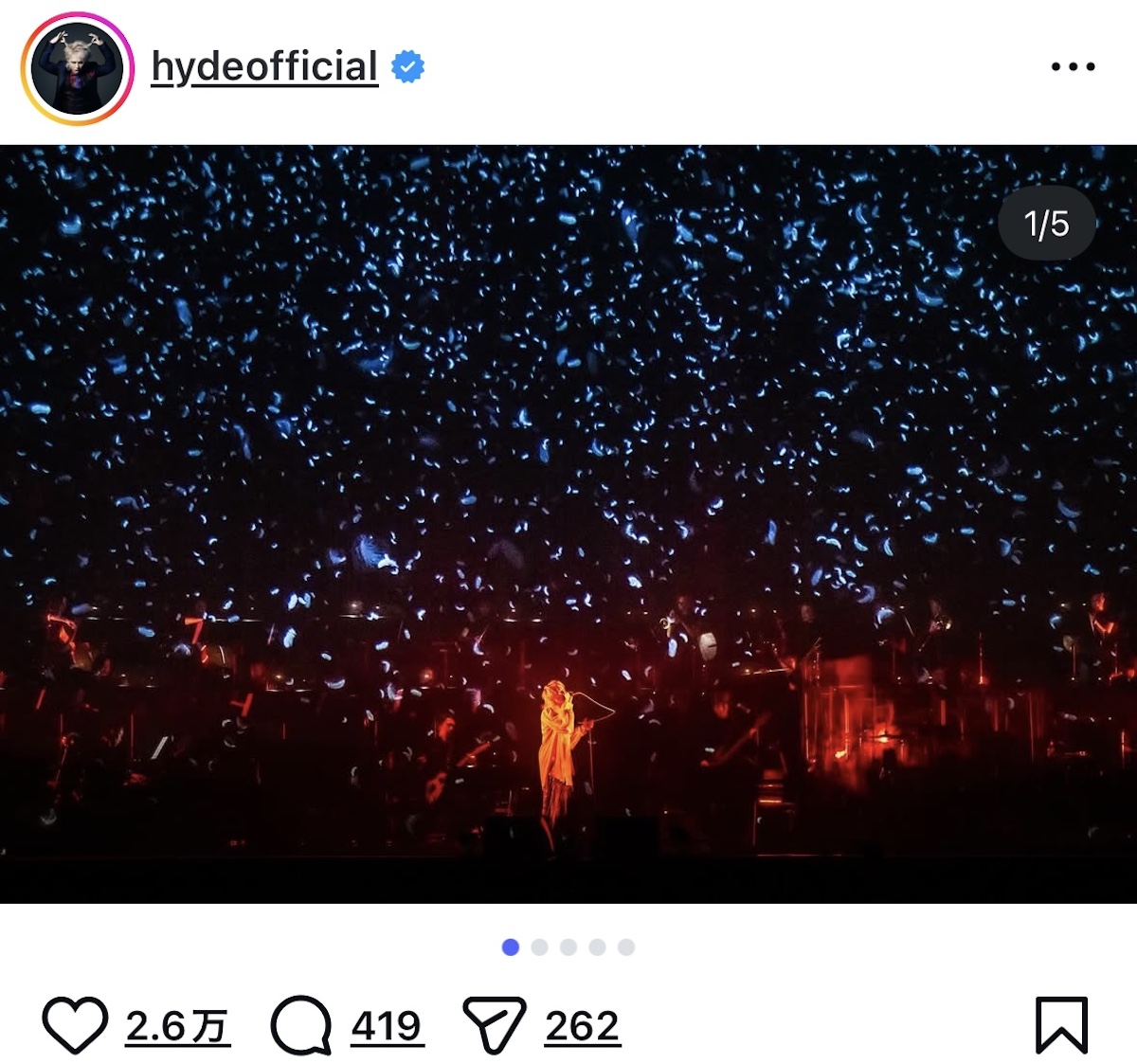Select the first carousel dot
Screen dimensions: 1137x1064
(513, 946)
